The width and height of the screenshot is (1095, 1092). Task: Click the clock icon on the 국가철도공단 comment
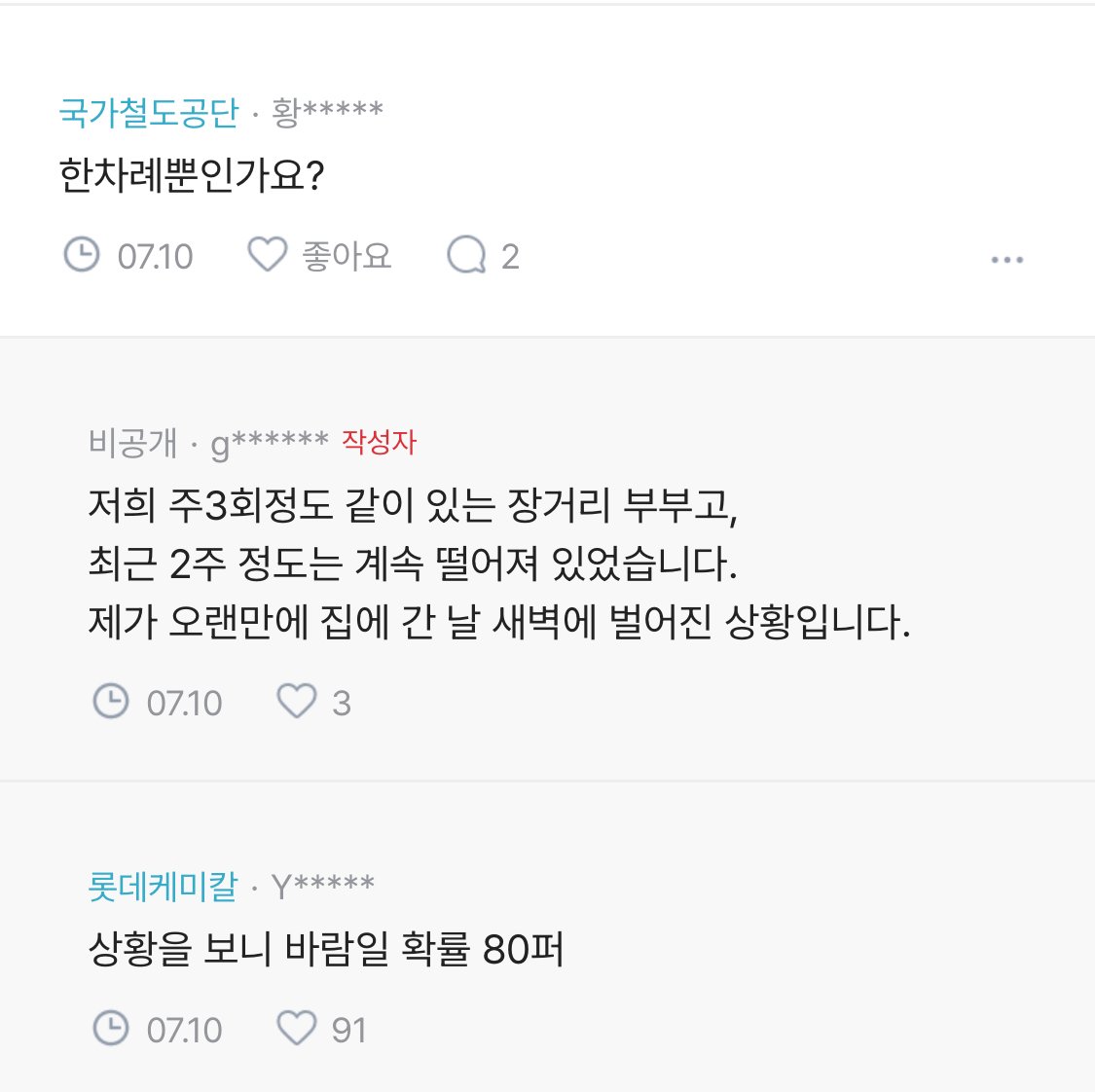pos(82,255)
